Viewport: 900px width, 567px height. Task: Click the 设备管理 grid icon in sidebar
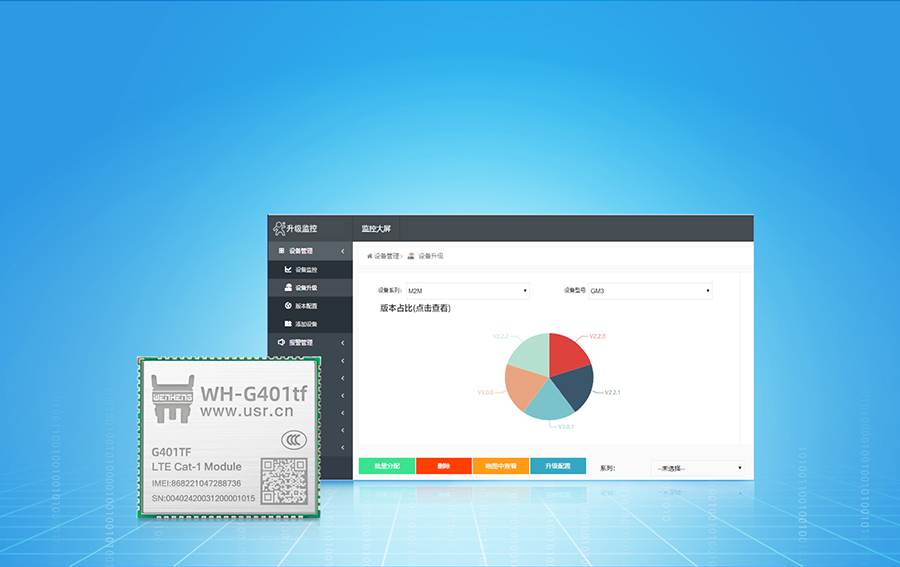(281, 251)
